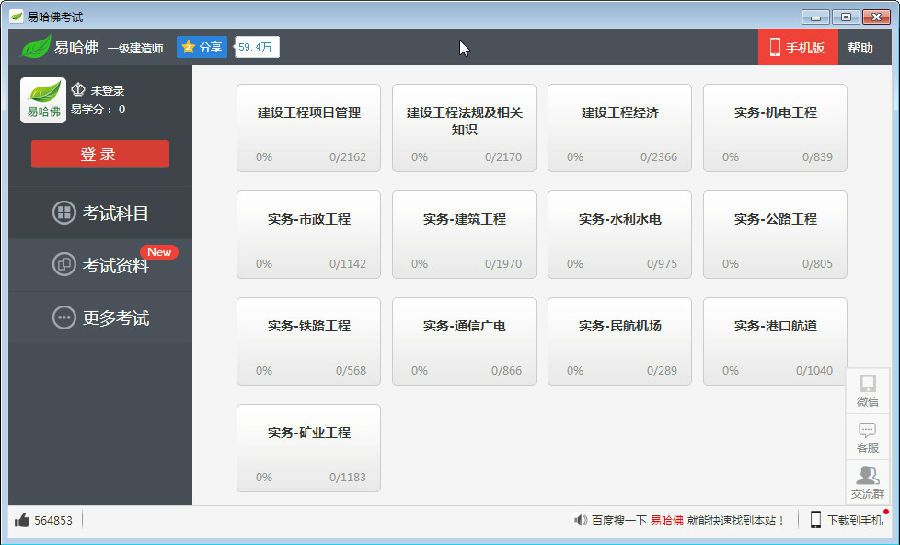Click the 0/2366 progress count
The width and height of the screenshot is (900, 545).
658,157
